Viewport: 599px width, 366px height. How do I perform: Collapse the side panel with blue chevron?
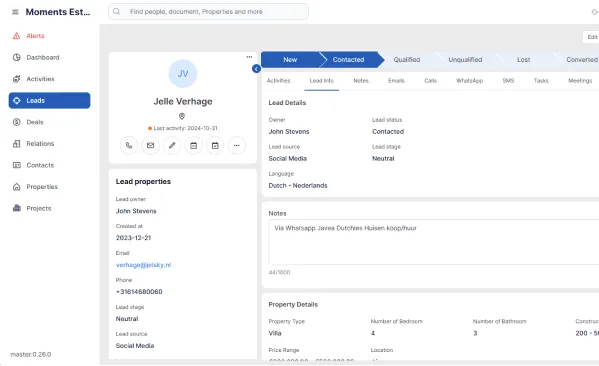point(256,69)
